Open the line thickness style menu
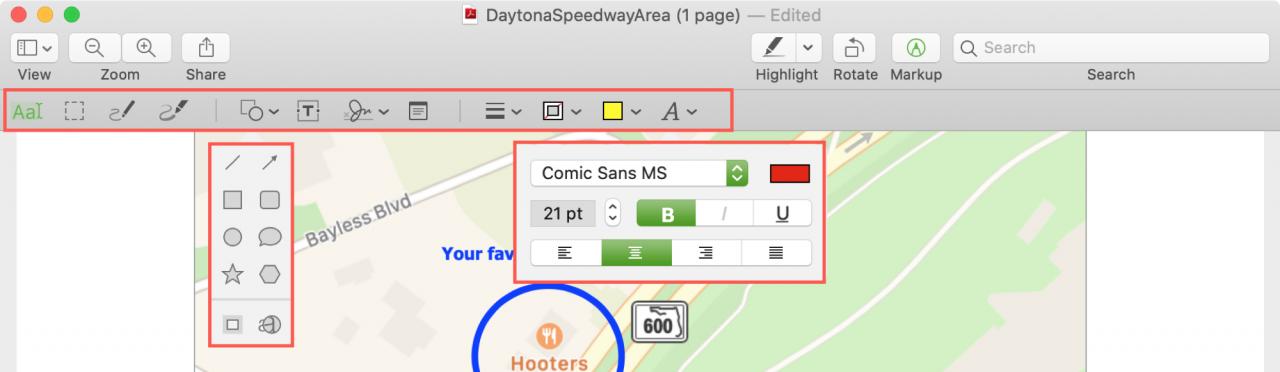1280x372 pixels. 503,111
